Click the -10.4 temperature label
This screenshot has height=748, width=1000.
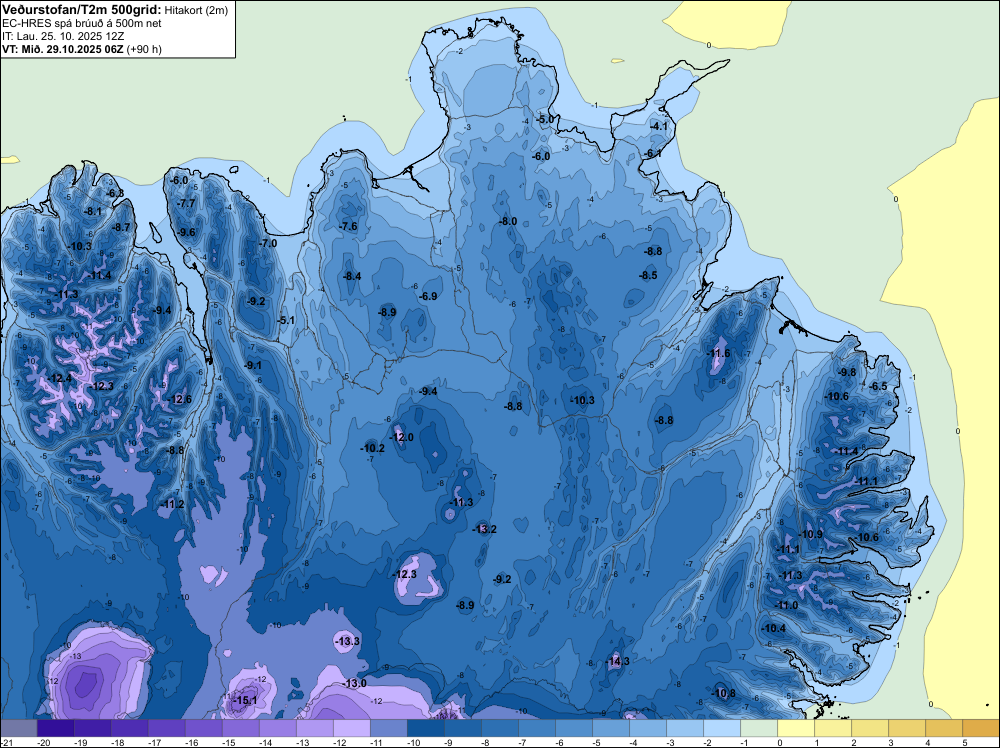coord(774,628)
